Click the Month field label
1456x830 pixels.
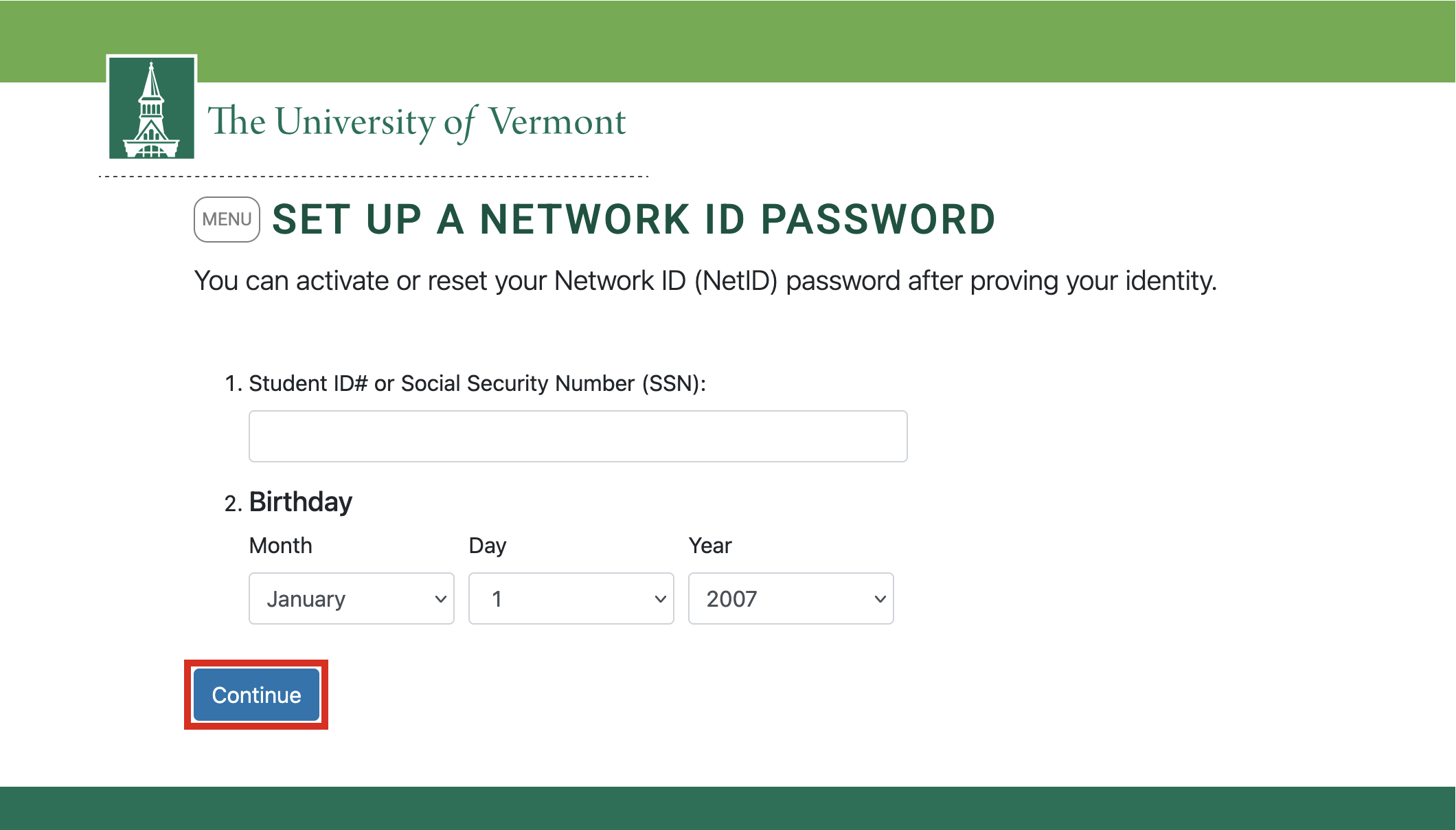[x=281, y=545]
